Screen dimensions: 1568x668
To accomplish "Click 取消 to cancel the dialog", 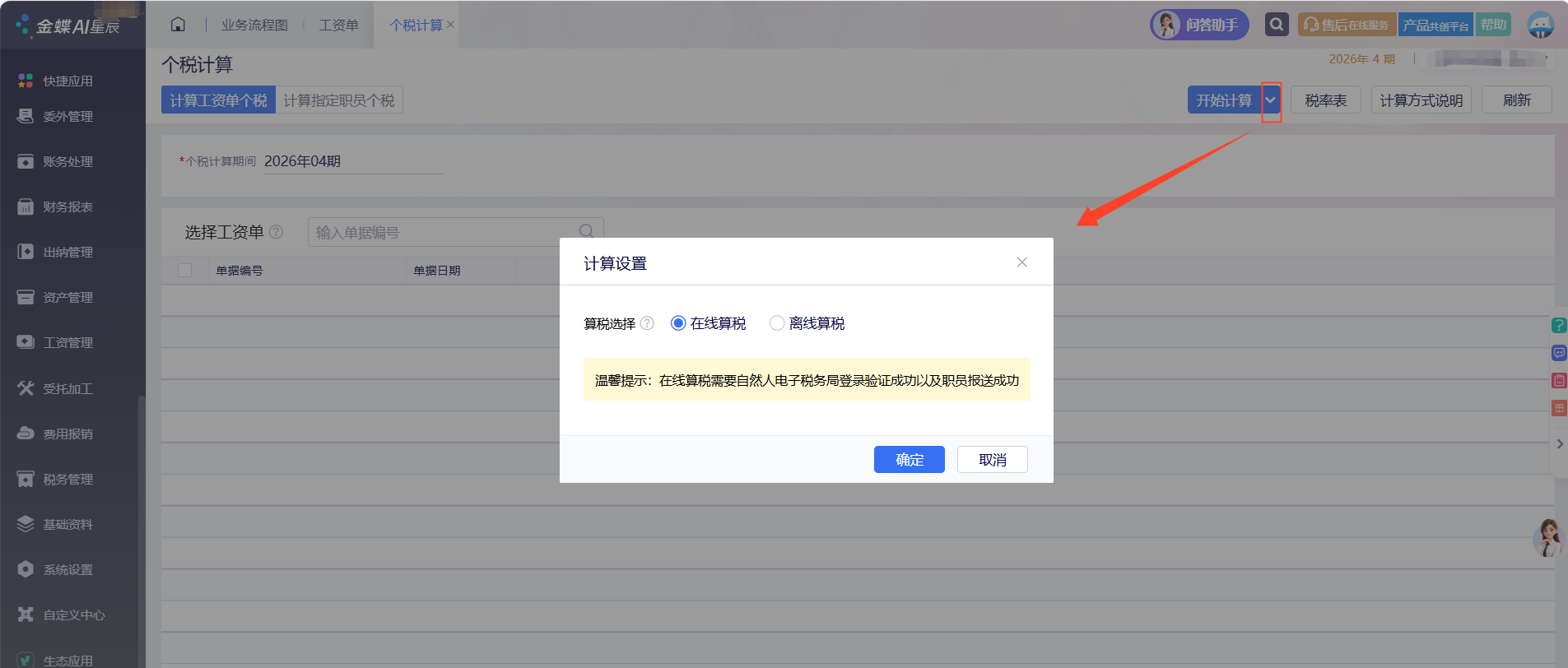I will point(993,460).
